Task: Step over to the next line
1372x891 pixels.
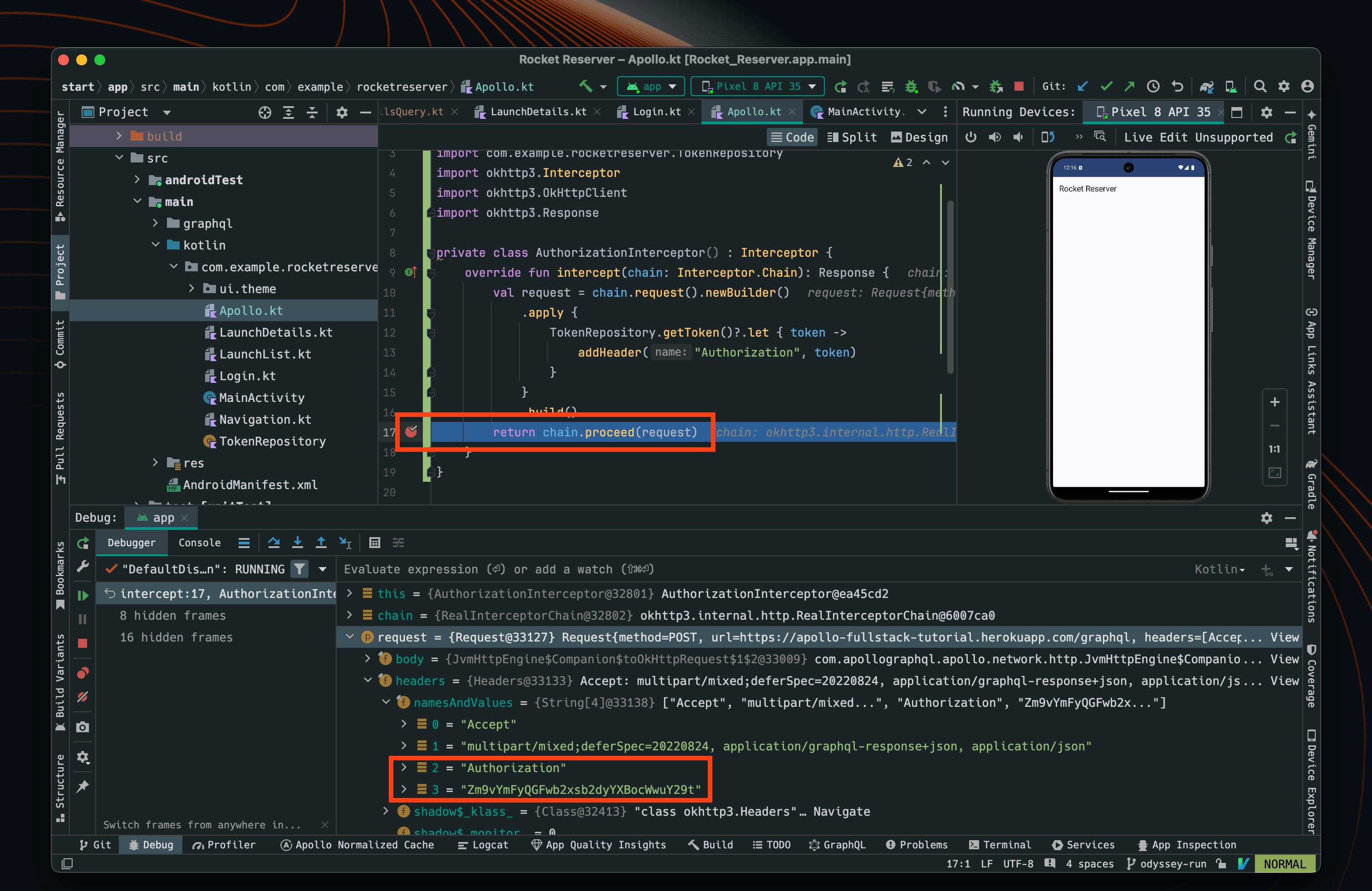Action: click(x=274, y=542)
